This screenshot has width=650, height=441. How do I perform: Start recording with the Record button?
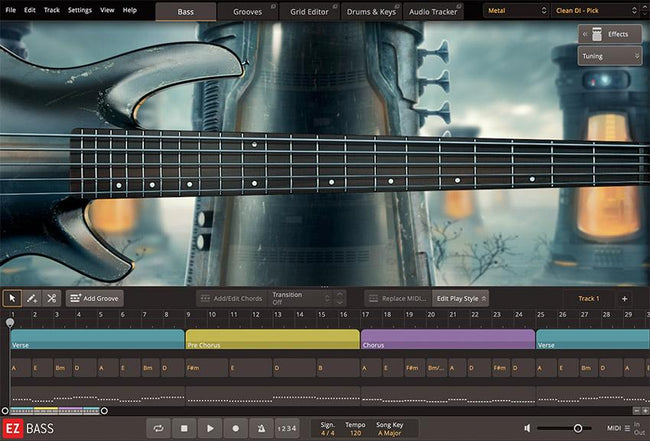(235, 428)
